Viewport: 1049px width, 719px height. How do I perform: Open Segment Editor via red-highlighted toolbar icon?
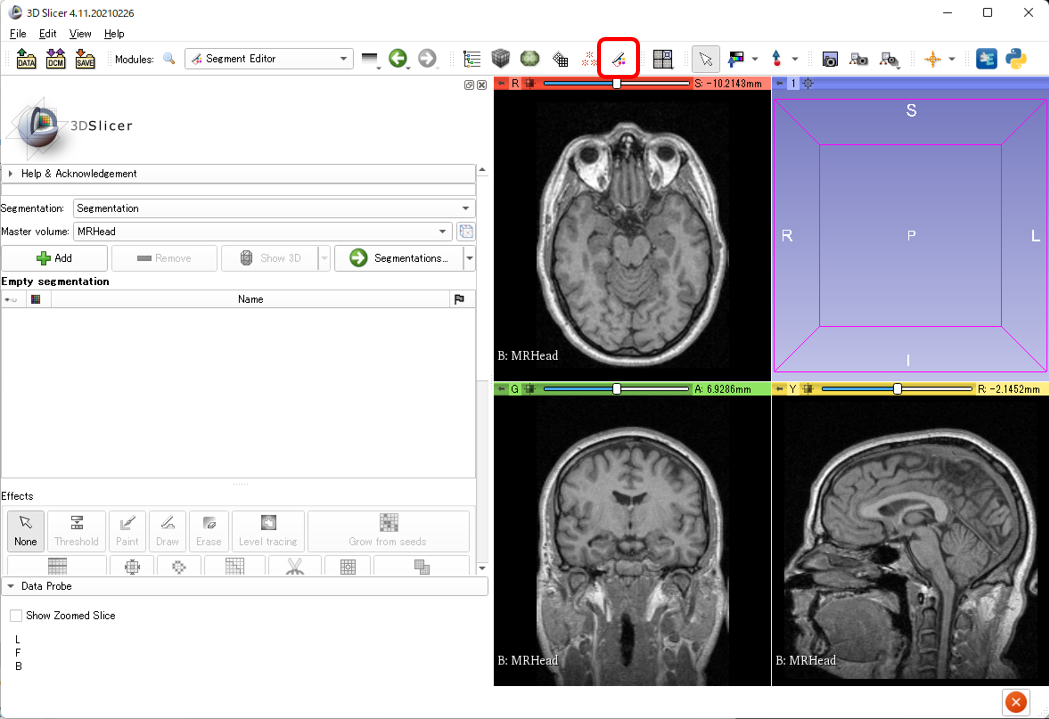coord(619,59)
